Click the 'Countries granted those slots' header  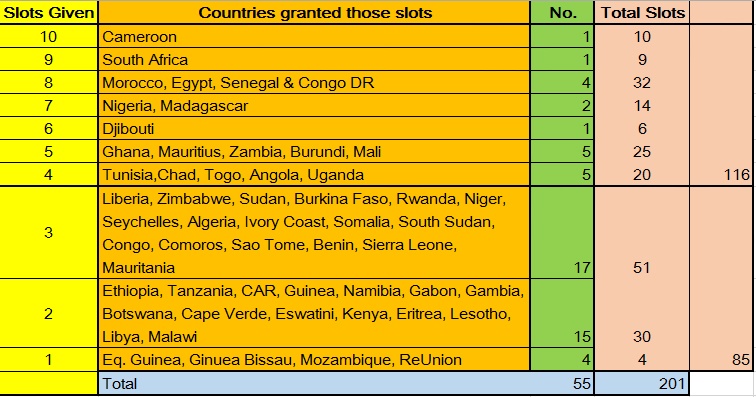(314, 13)
